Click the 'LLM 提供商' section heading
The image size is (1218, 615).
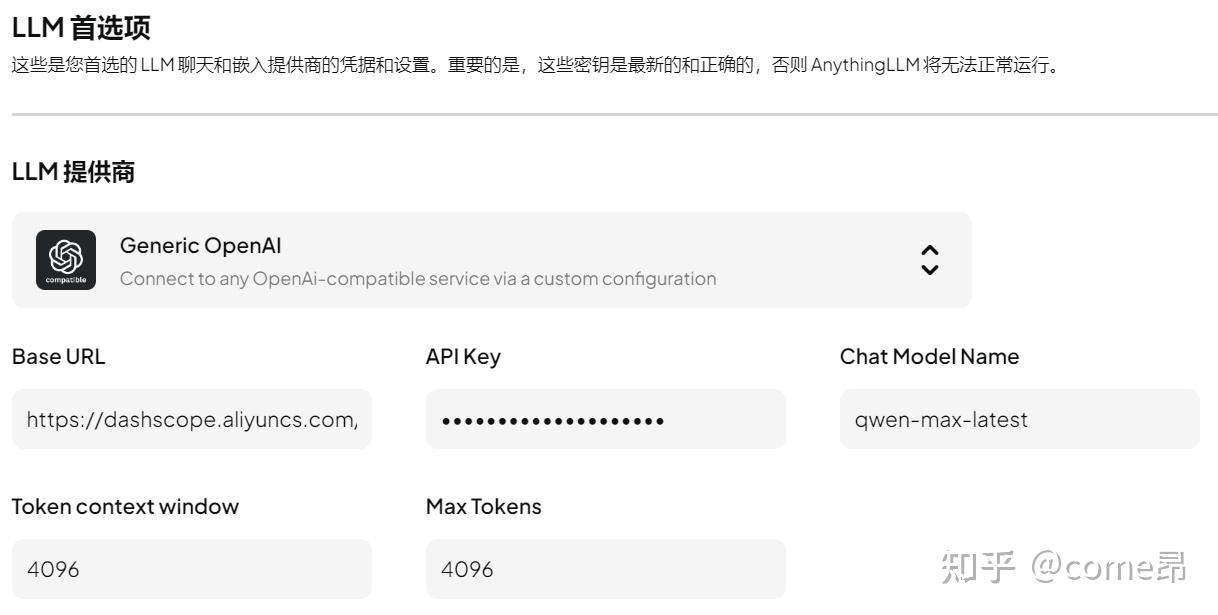[73, 172]
